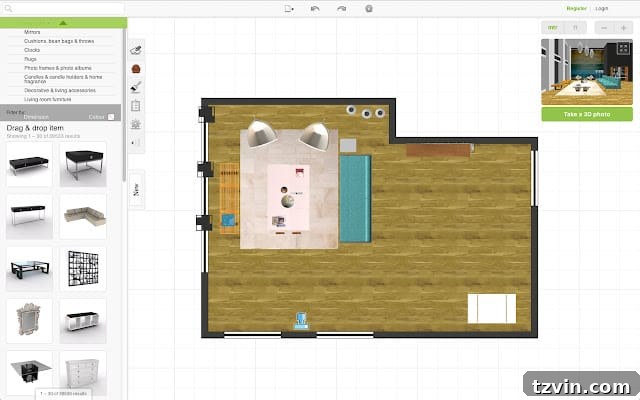Open the vertical View tab
Viewport: 640px width, 400px height.
[x=136, y=189]
